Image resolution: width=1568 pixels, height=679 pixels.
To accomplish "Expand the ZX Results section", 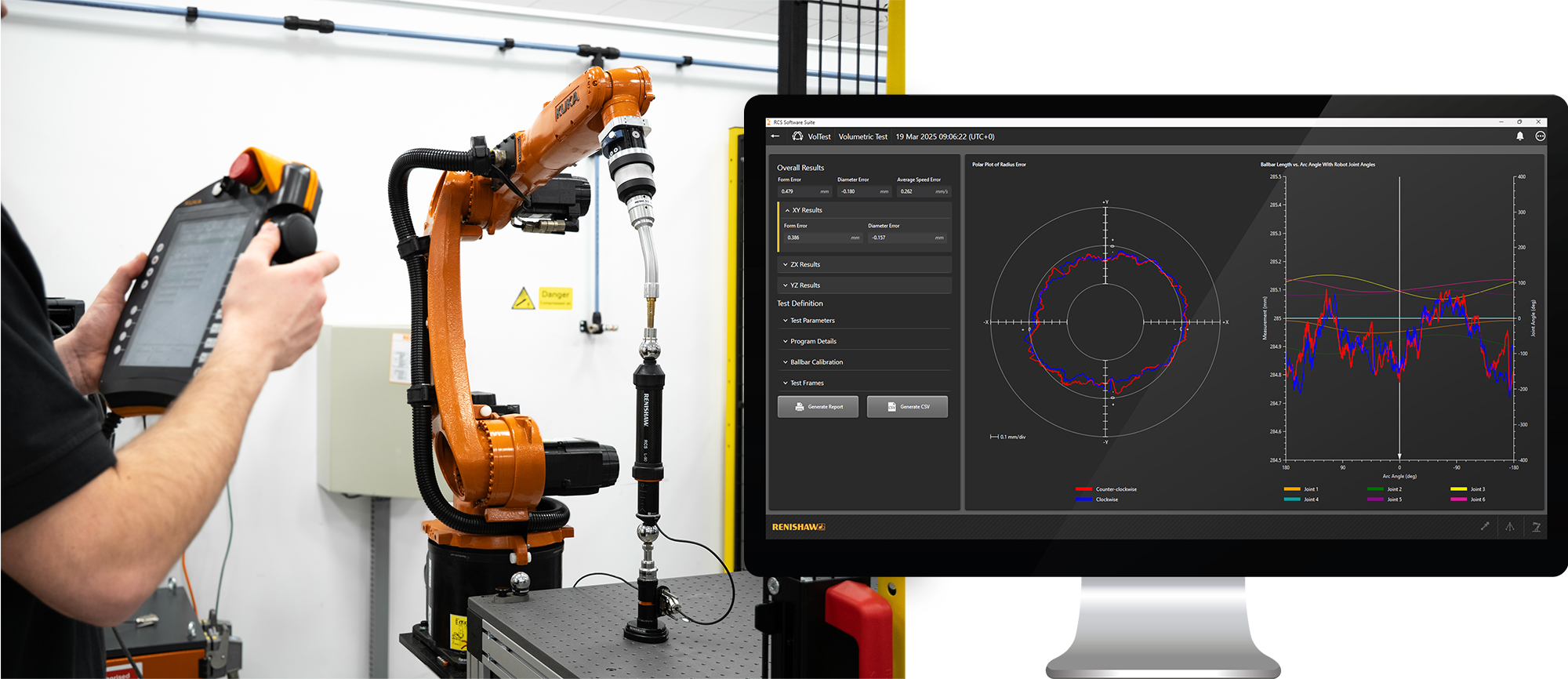I will [x=786, y=265].
